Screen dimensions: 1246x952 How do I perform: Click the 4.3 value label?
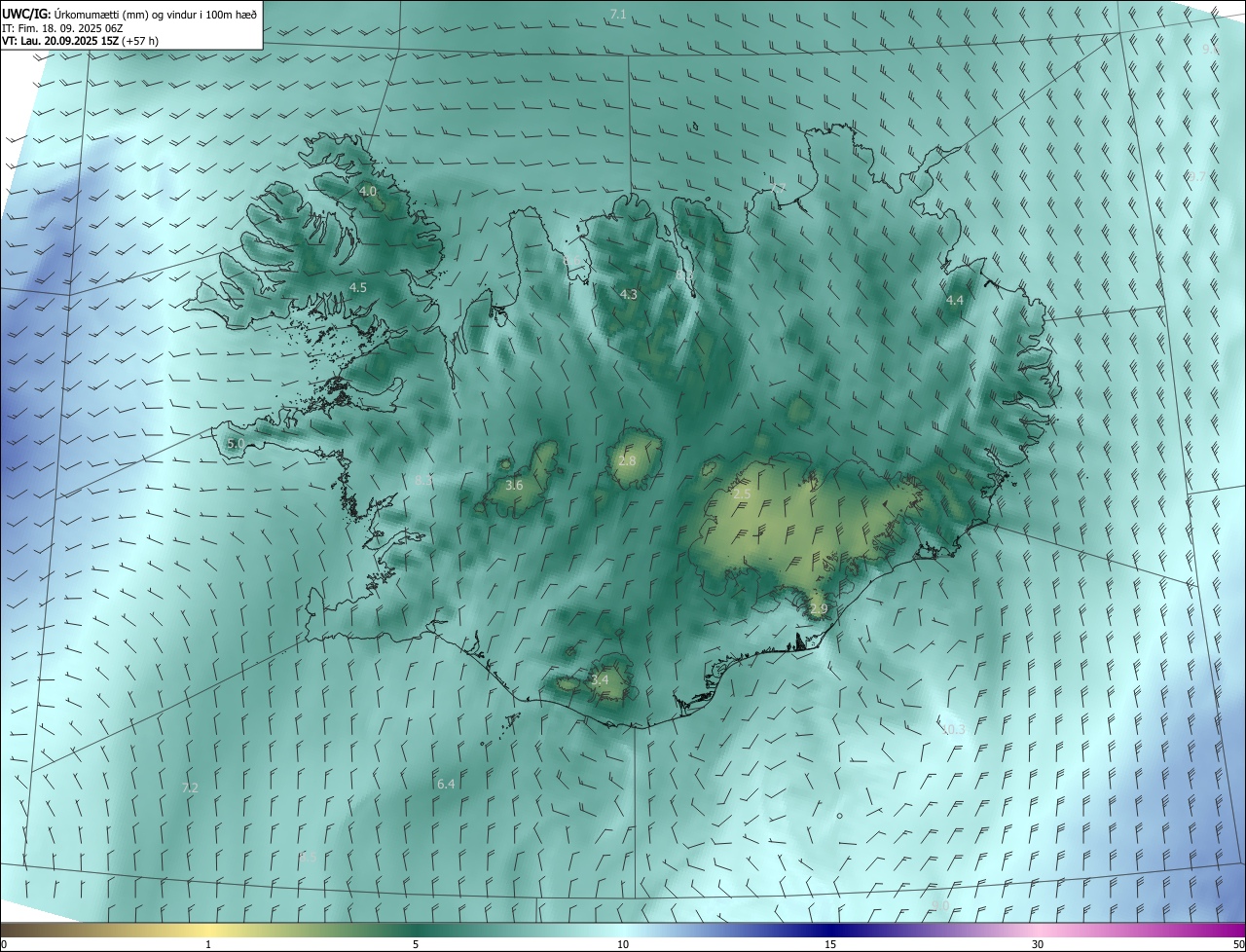[629, 294]
